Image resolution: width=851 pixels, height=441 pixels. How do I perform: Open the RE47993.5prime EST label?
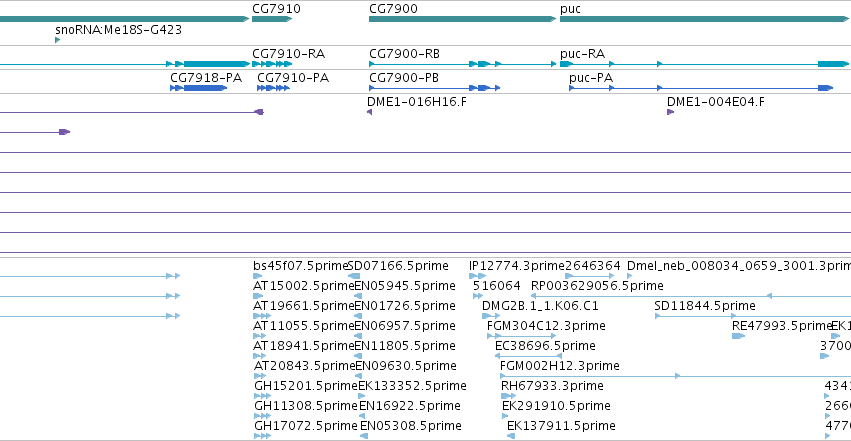[x=782, y=326]
